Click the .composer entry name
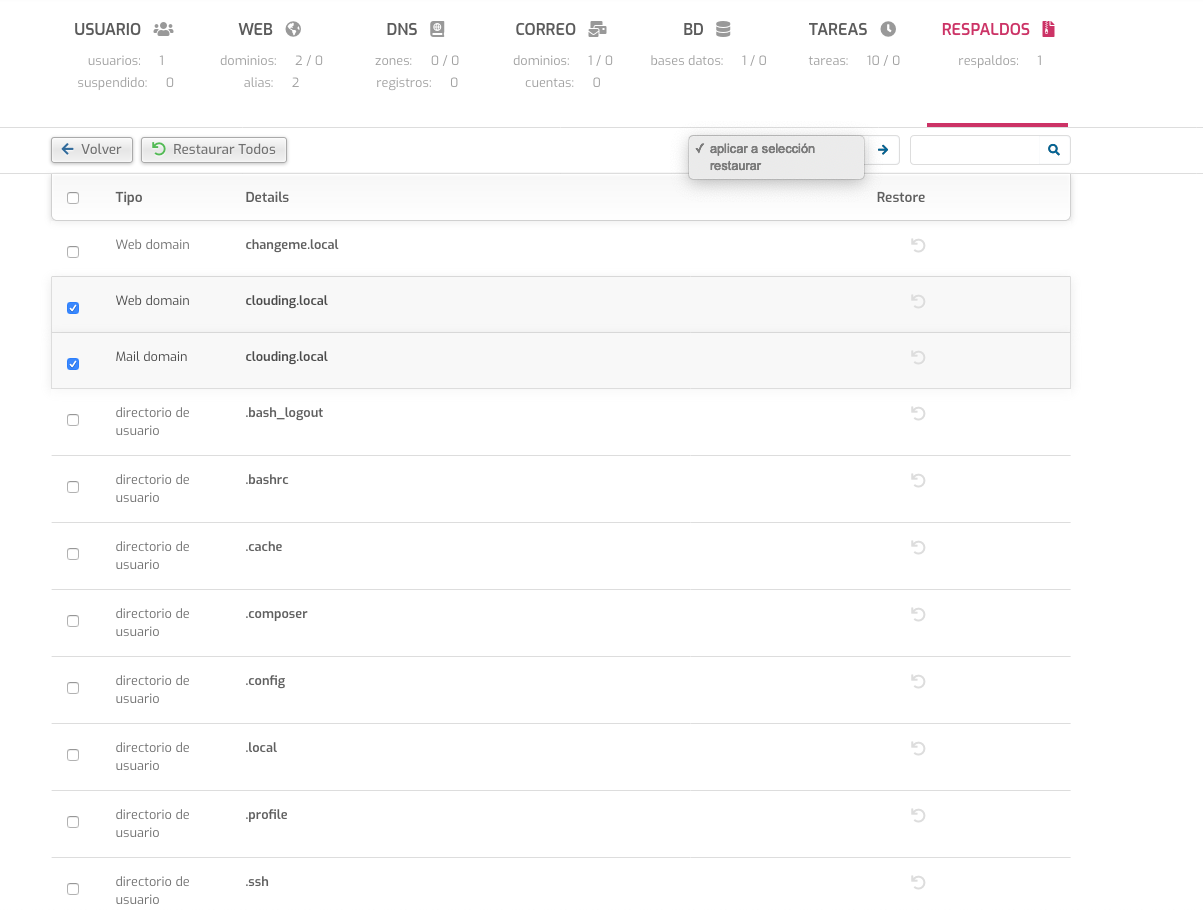 tap(276, 614)
